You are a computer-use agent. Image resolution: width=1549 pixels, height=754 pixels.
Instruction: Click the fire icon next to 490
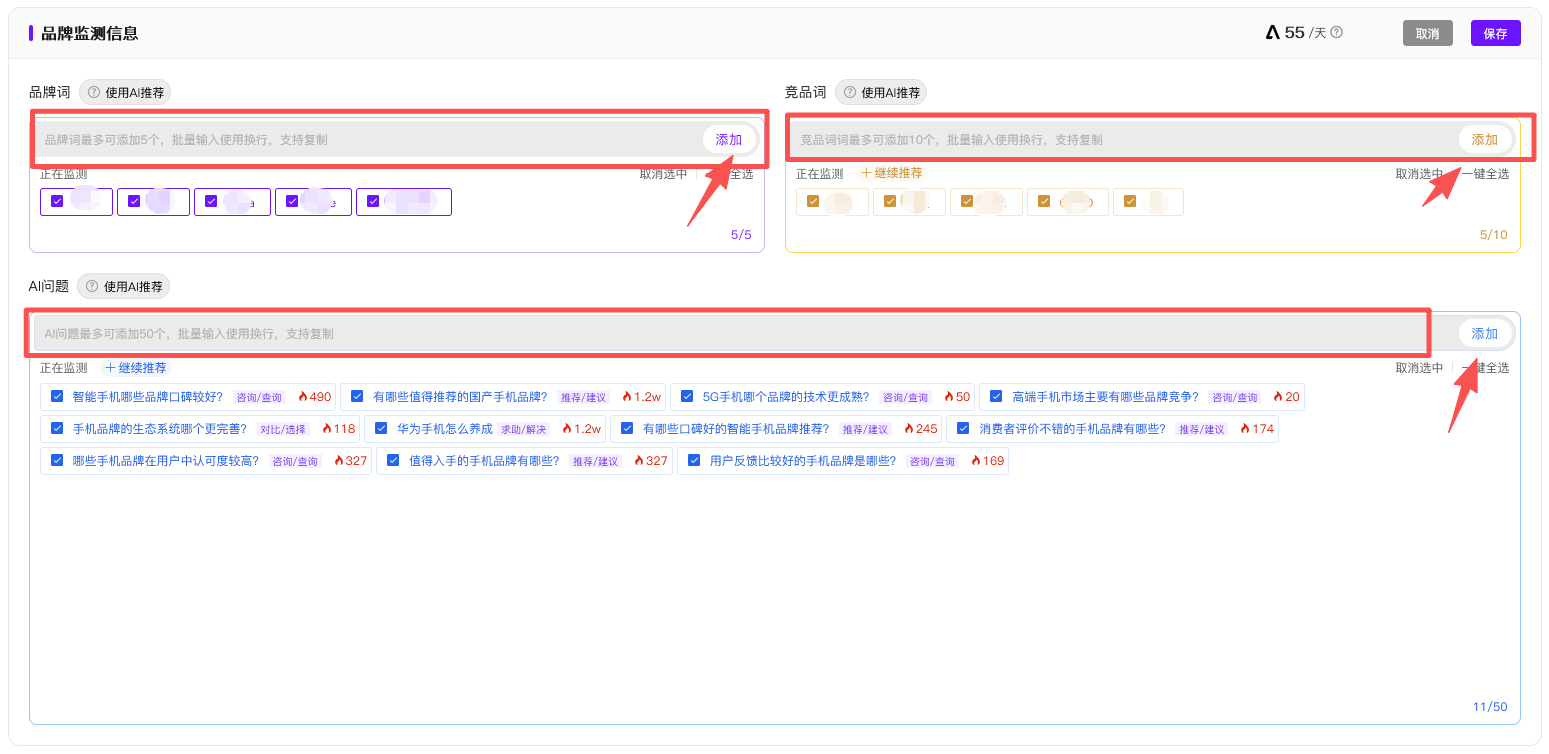pos(302,397)
